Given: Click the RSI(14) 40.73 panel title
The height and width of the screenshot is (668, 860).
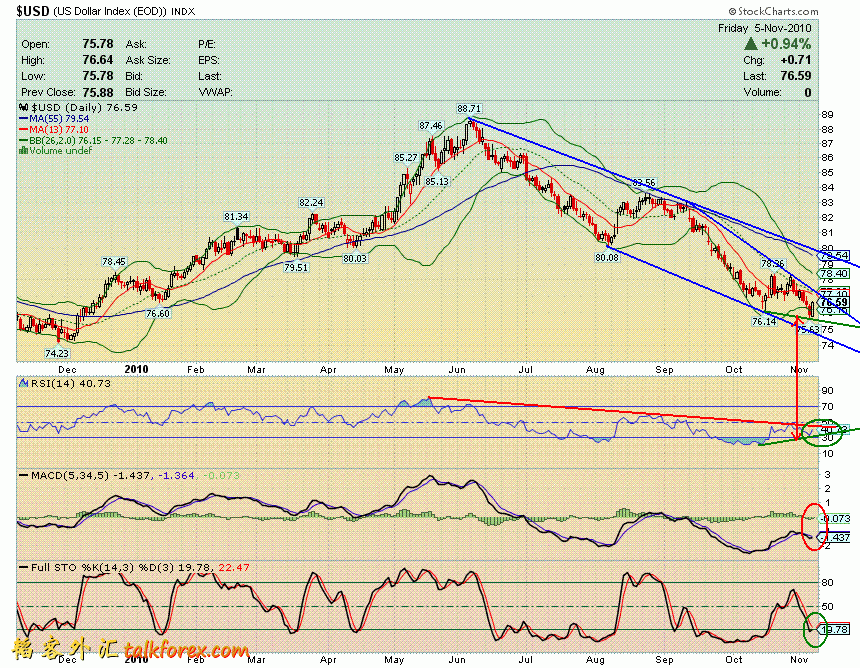Looking at the screenshot, I should pos(71,383).
